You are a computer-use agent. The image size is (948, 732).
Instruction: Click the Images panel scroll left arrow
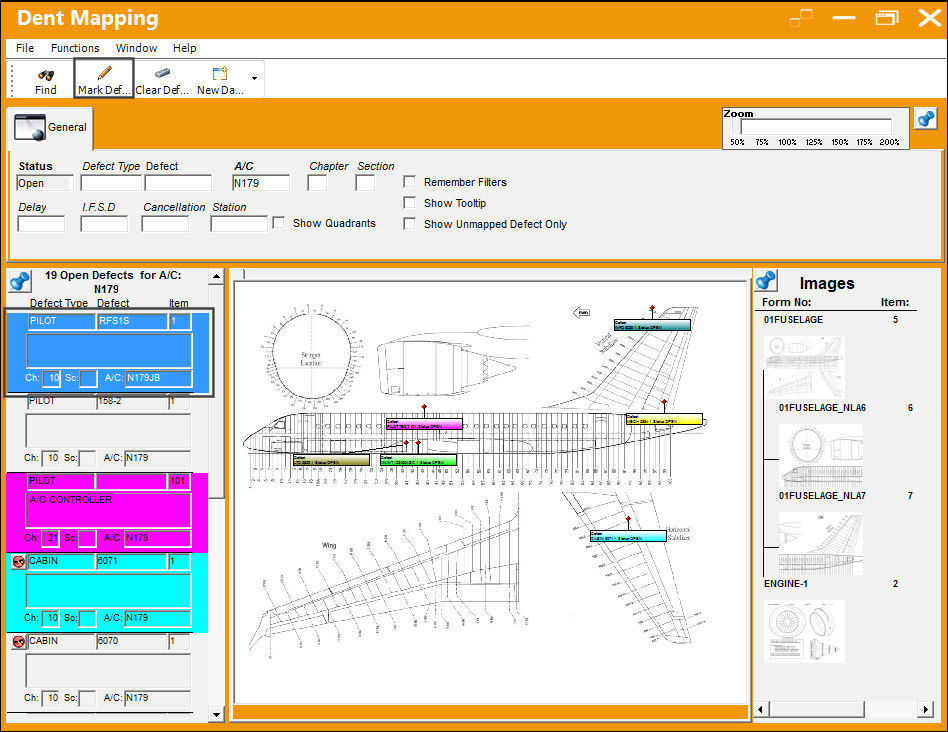(761, 709)
